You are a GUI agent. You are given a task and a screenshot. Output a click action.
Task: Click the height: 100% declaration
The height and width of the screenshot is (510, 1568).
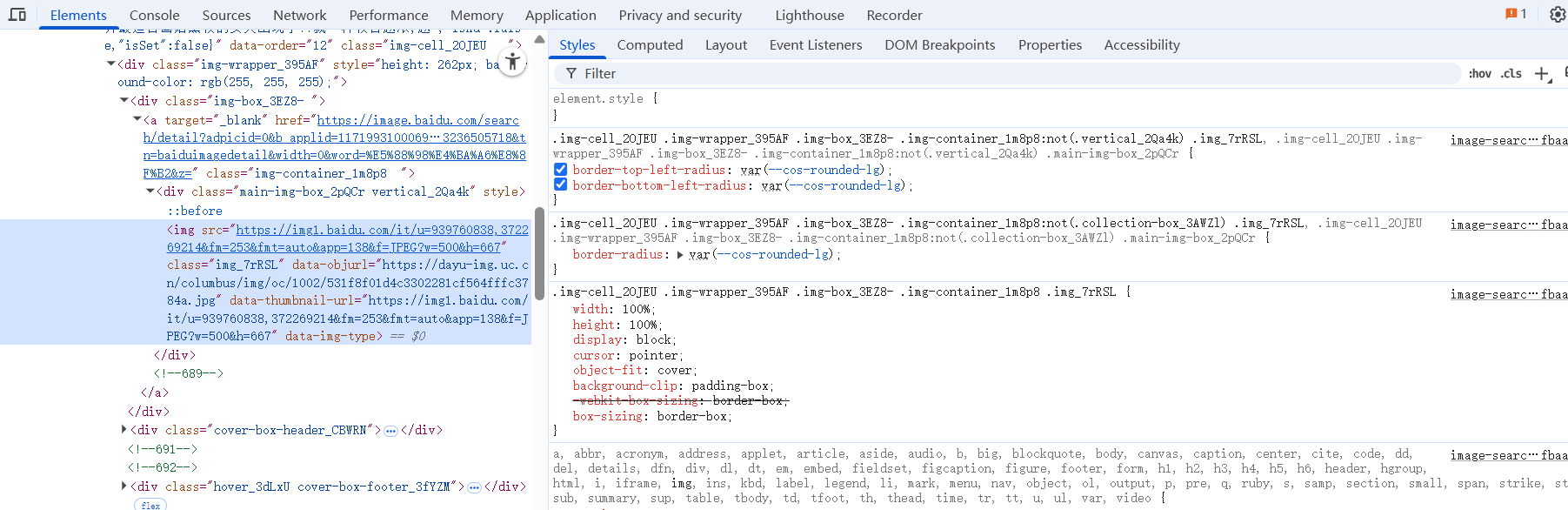pyautogui.click(x=617, y=325)
